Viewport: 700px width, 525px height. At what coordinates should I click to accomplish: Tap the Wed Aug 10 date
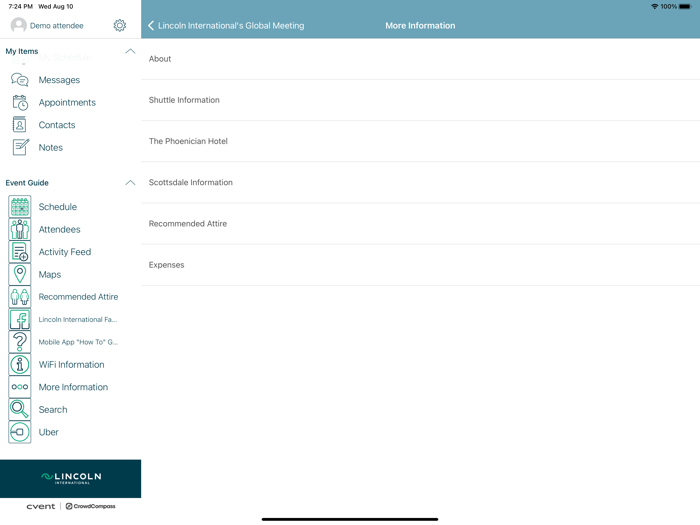click(56, 6)
